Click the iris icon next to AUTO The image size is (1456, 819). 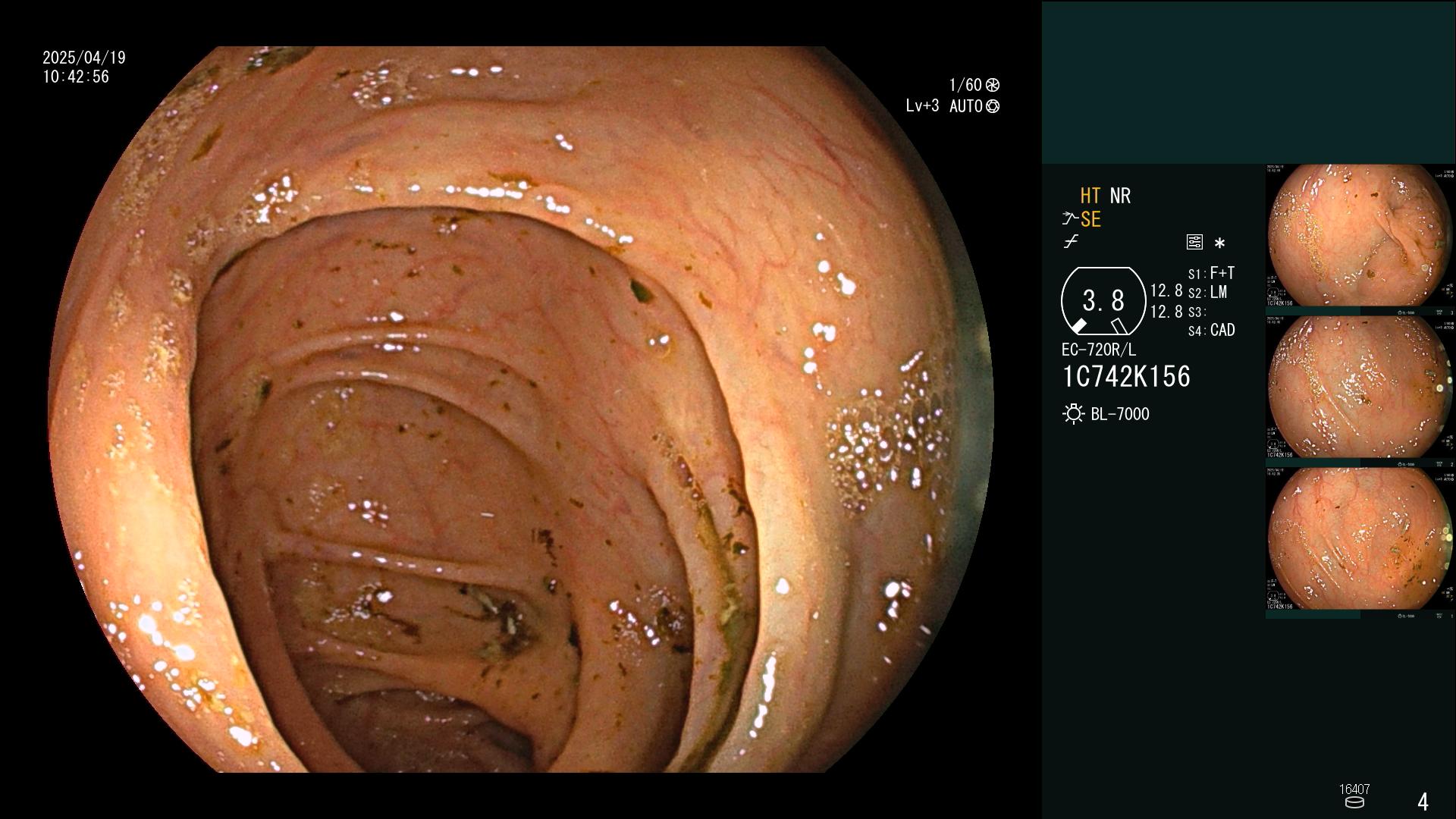pos(993,106)
